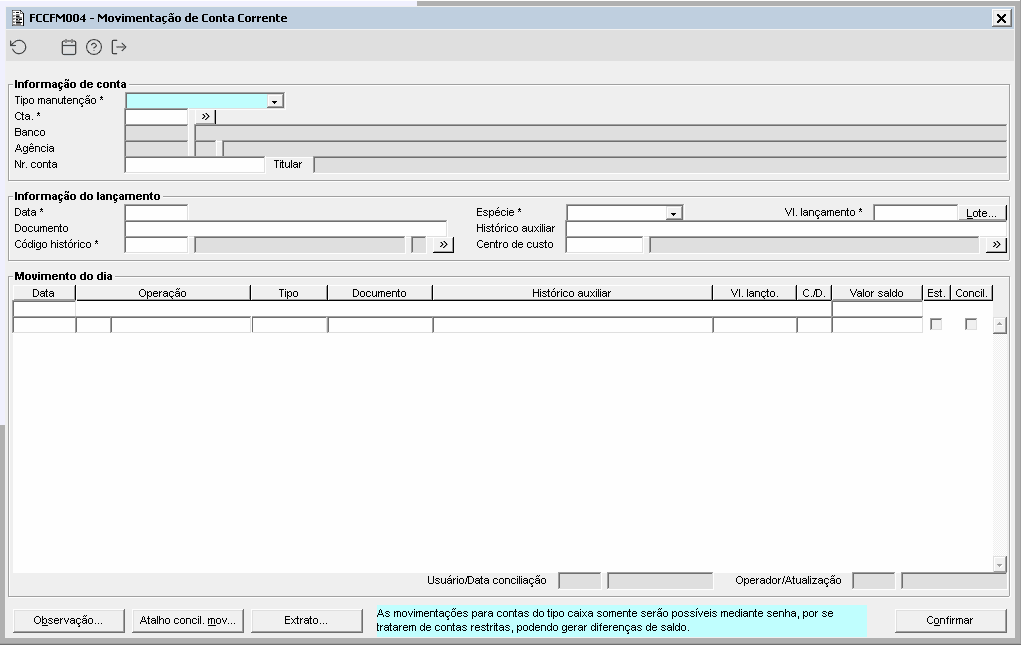Screen dimensions: 1021x646
Task: Focus the Código histórico code field
Action: pos(156,245)
